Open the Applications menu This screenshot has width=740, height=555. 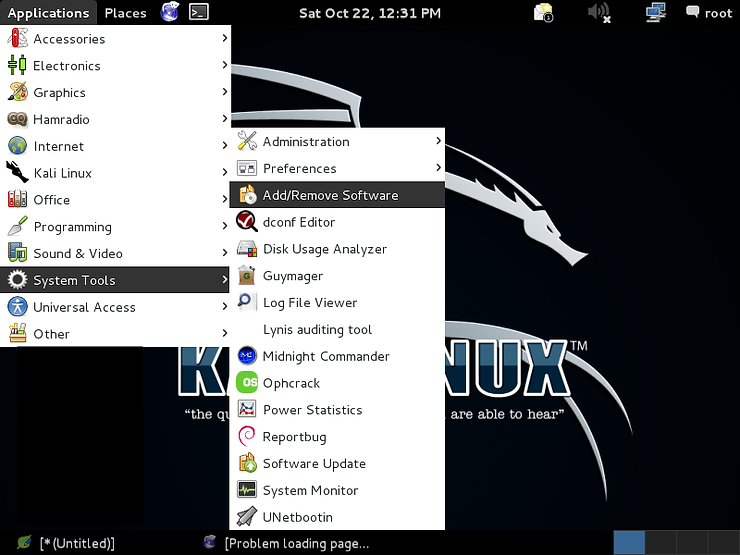[x=49, y=13]
